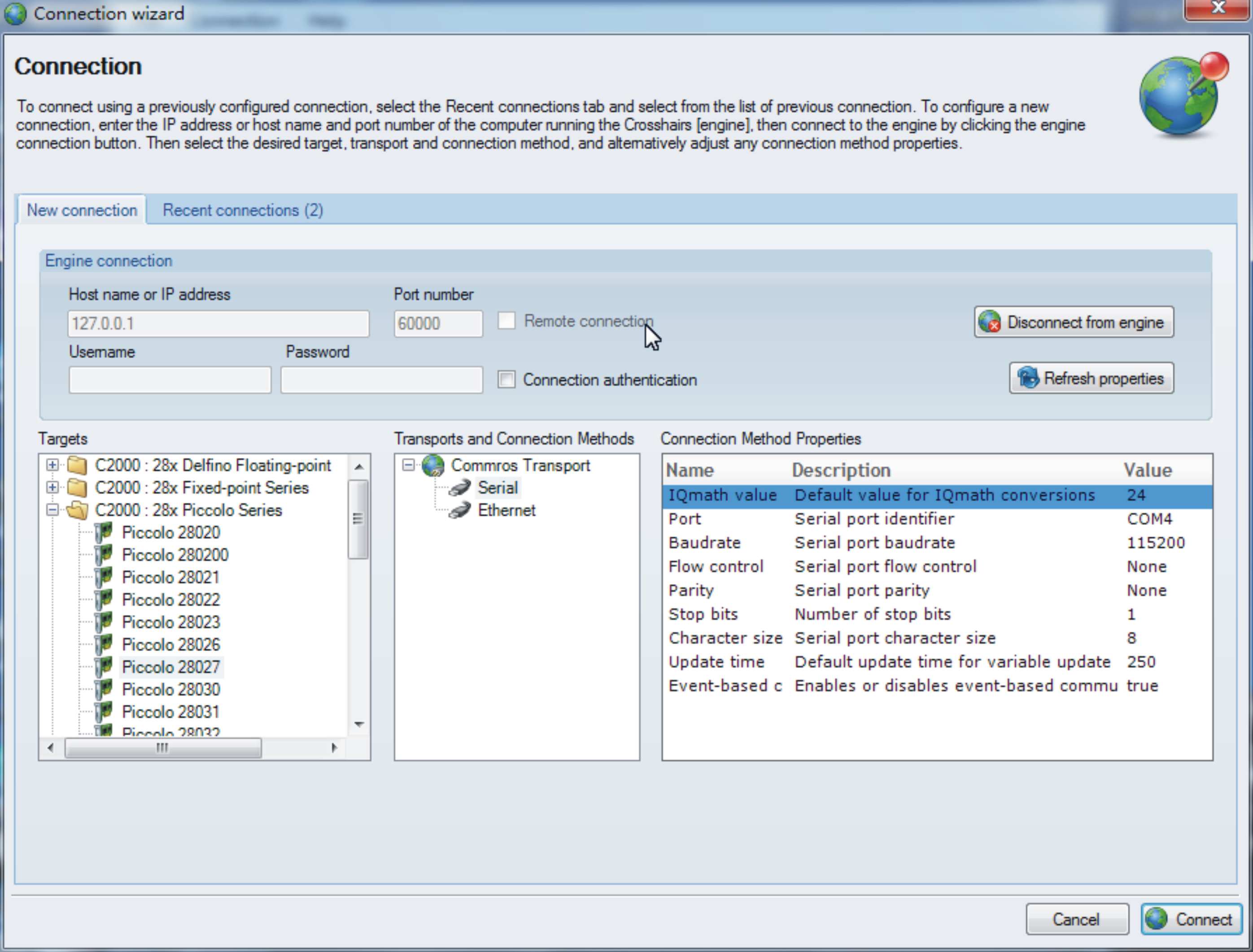The height and width of the screenshot is (952, 1253).
Task: Expand the 28x Delfino Floating-point node
Action: point(52,465)
